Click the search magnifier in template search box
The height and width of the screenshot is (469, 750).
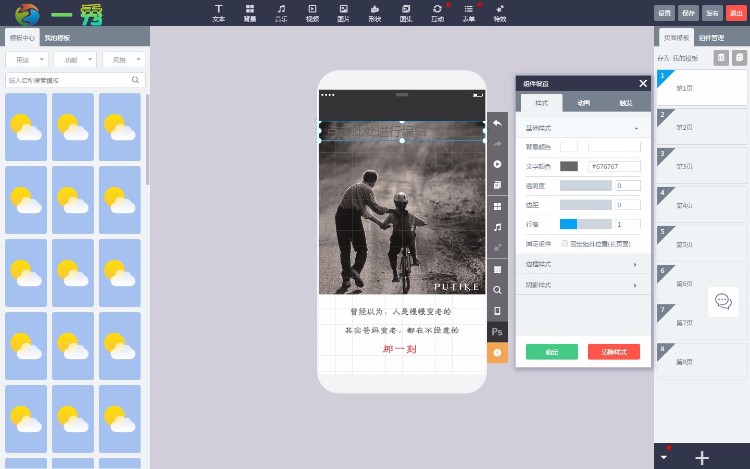click(x=135, y=80)
